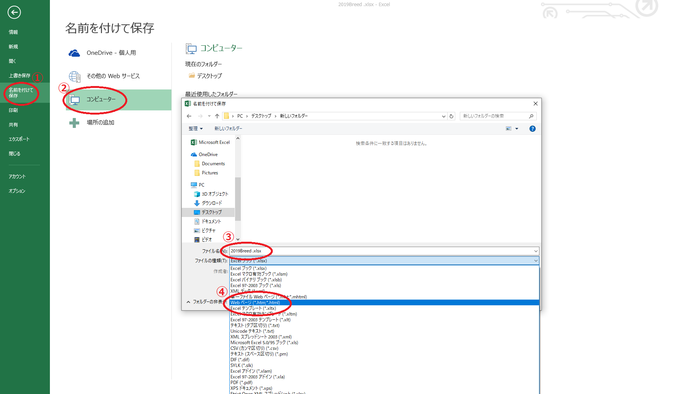The height and width of the screenshot is (394, 680).
Task: Open 共有 in the backstage menu
Action: coord(13,125)
